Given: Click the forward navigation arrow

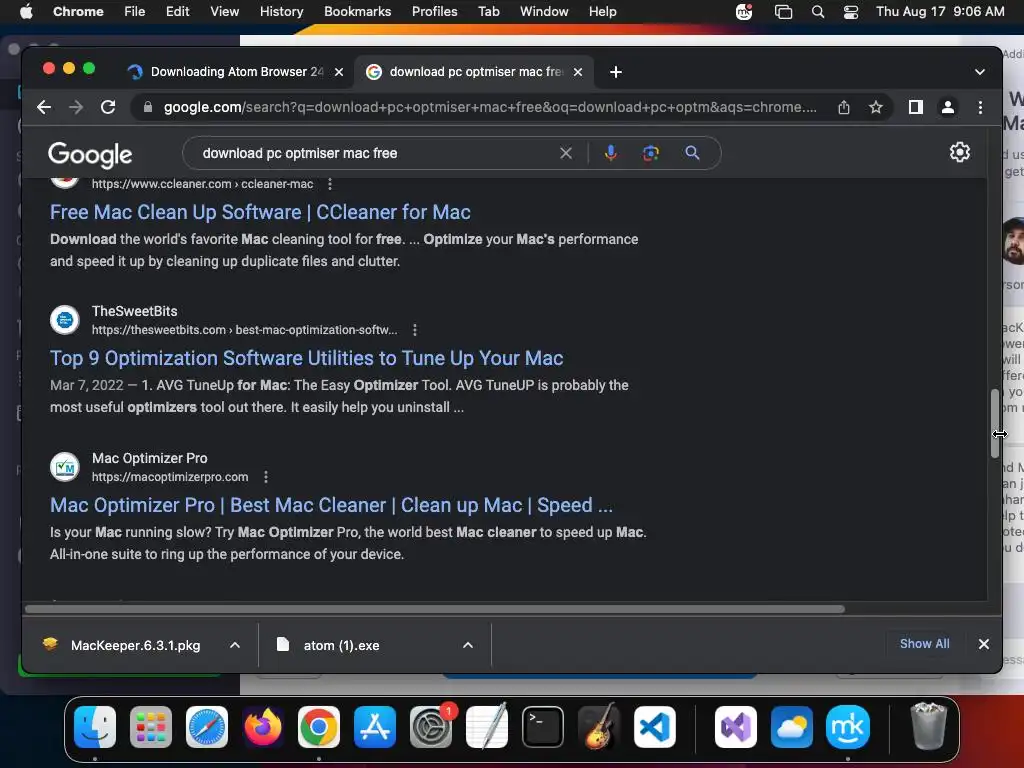Looking at the screenshot, I should [x=76, y=107].
